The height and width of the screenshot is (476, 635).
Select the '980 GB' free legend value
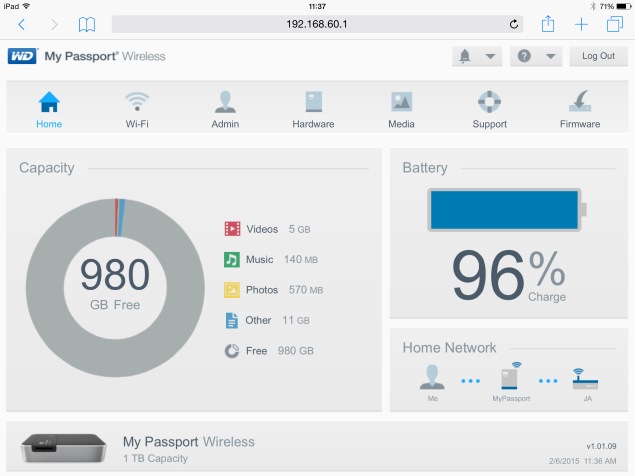[296, 351]
